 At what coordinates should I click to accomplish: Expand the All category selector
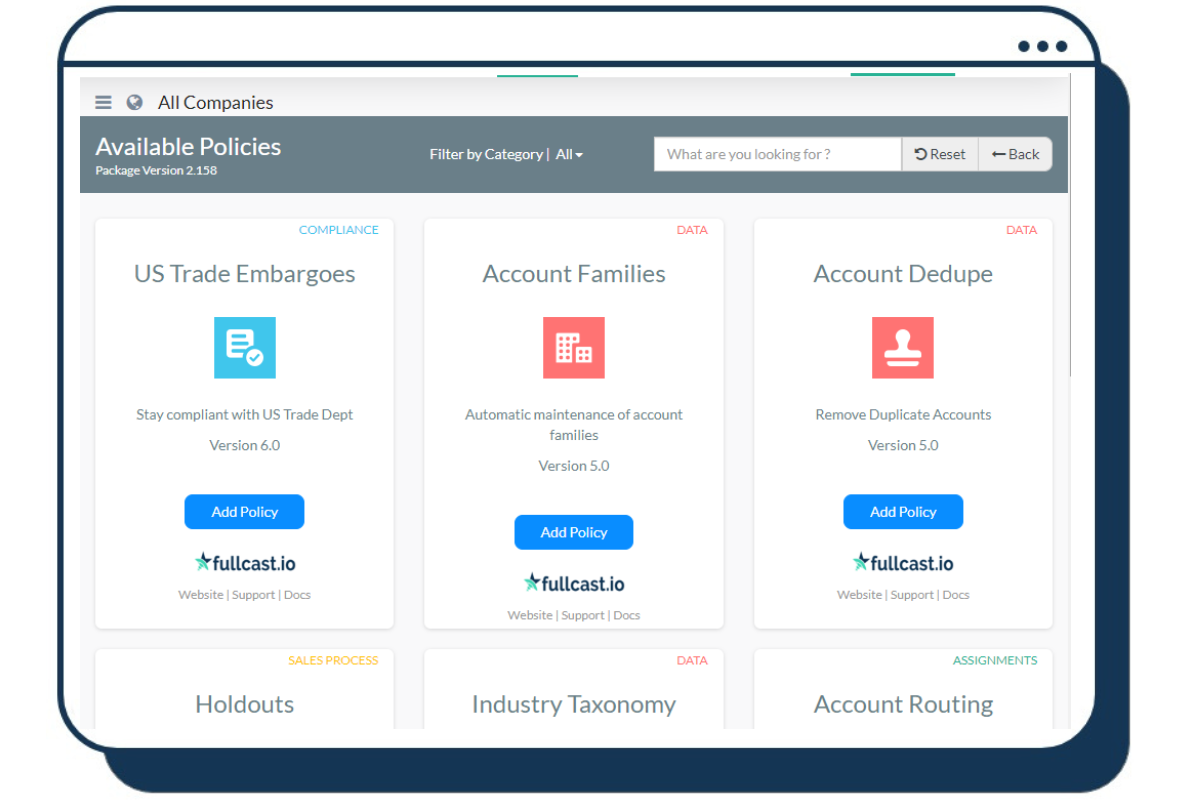568,154
